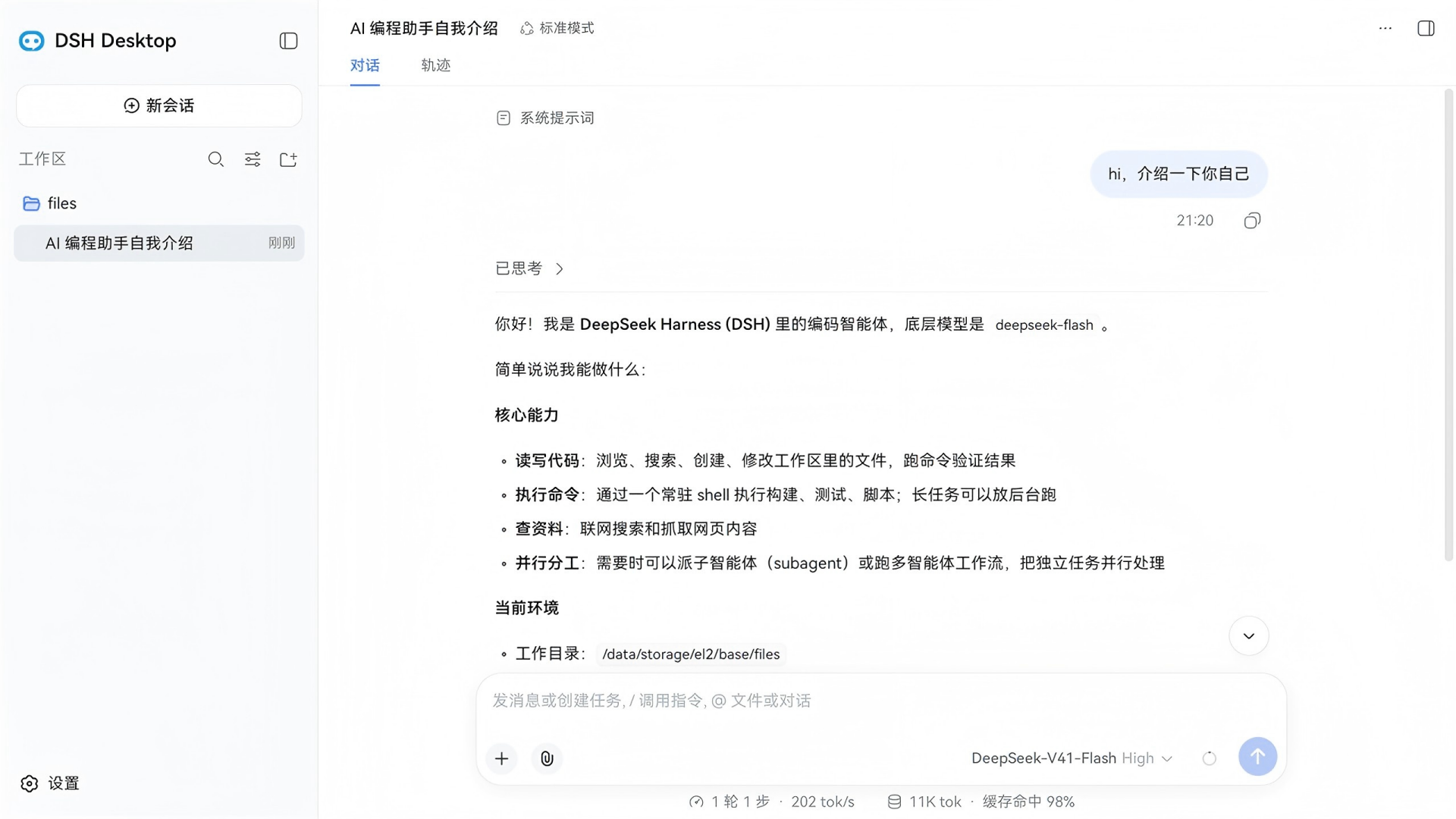This screenshot has width=1456, height=819.
Task: Select the AI 编程助手自我介绍 conversation
Action: coord(158,243)
